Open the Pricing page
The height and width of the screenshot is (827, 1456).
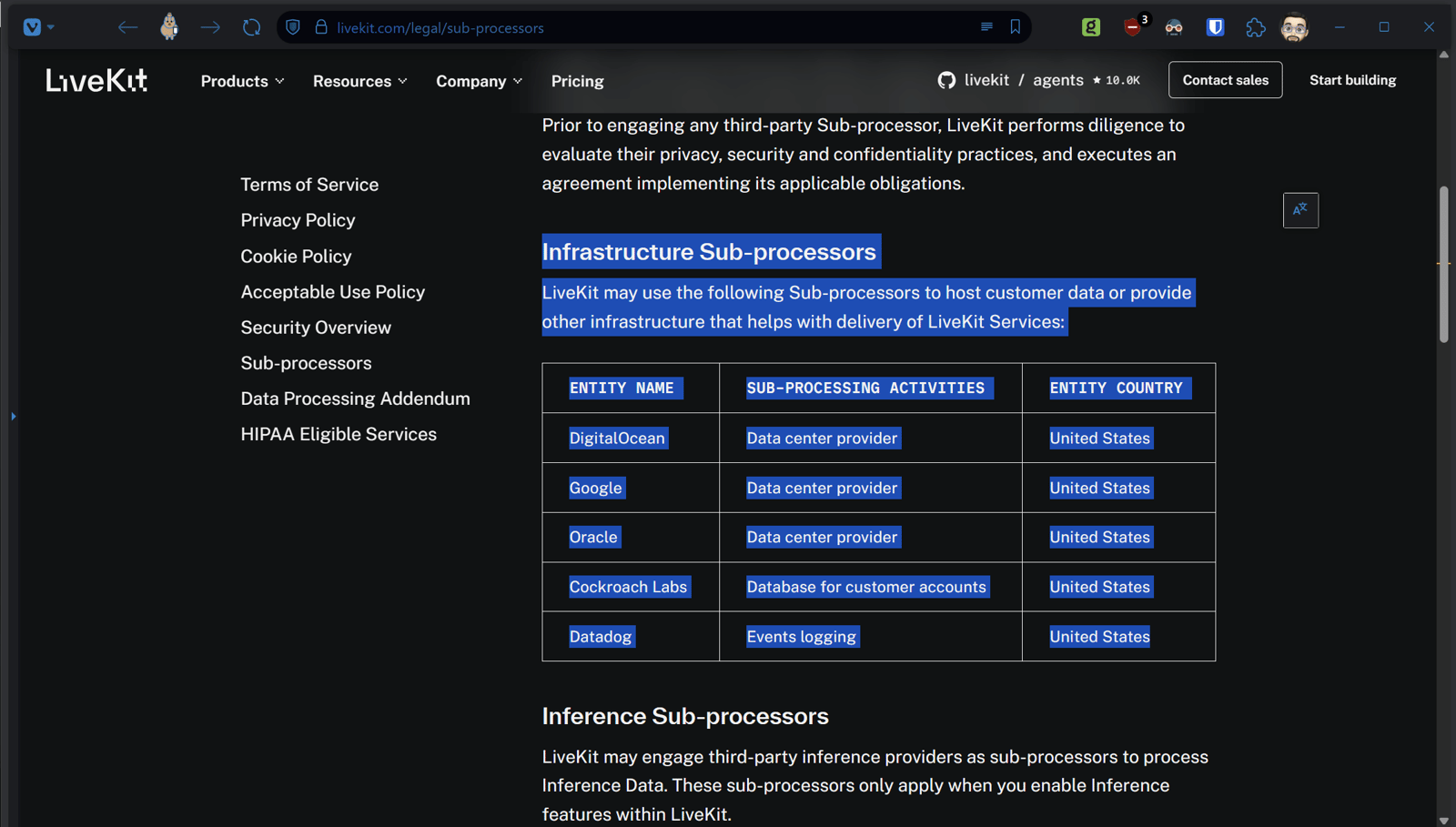[577, 81]
